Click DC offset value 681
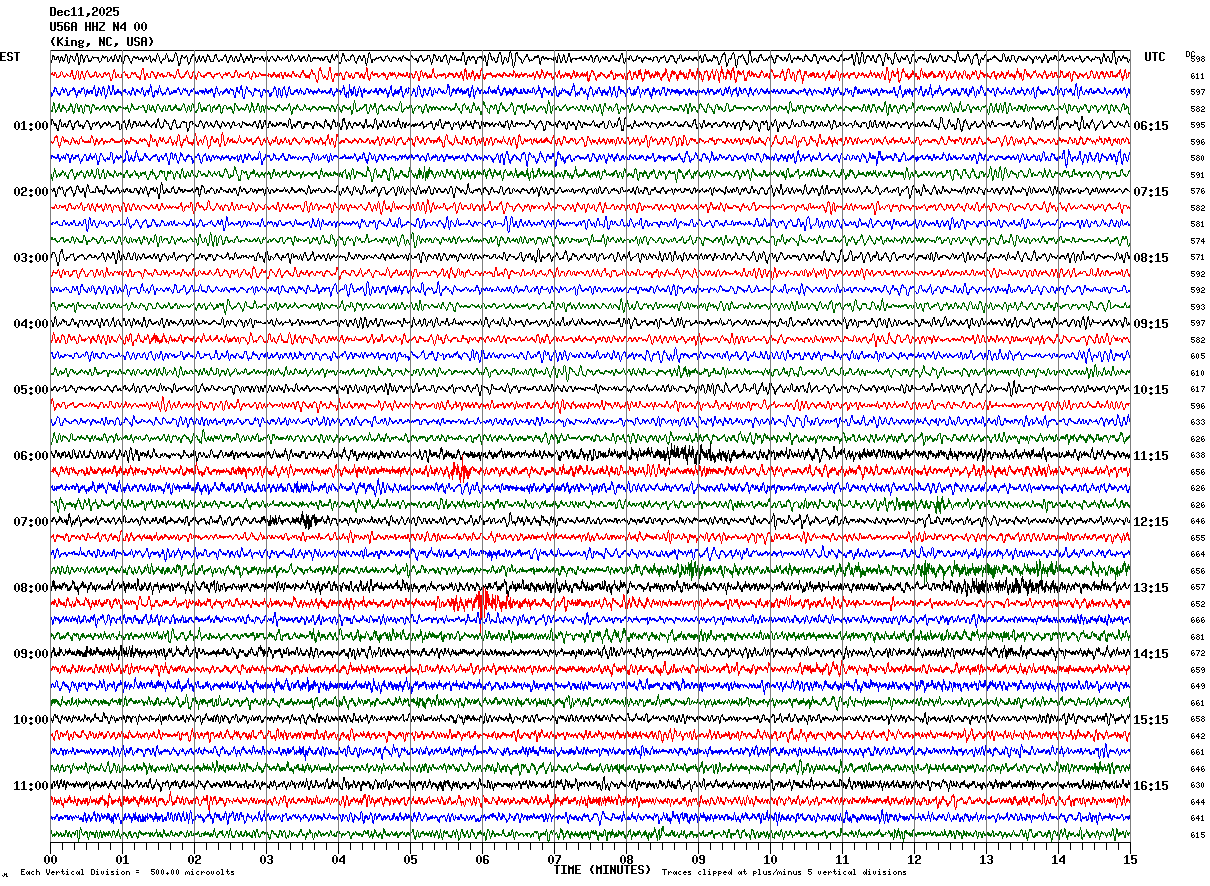This screenshot has width=1210, height=886. point(1197,637)
